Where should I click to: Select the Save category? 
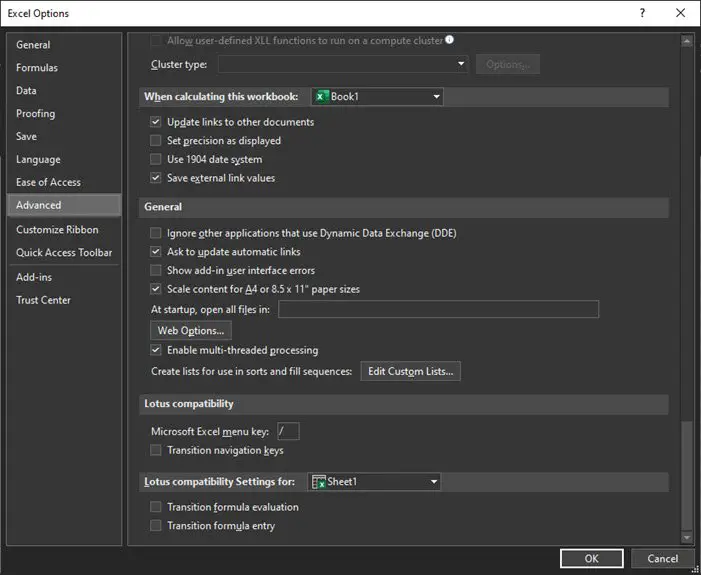click(x=64, y=136)
